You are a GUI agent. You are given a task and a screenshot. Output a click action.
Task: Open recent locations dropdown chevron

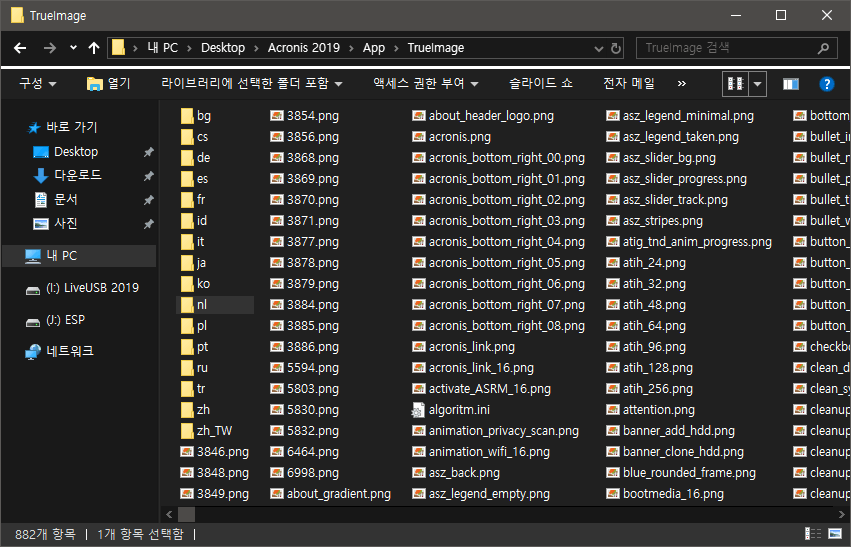tap(73, 48)
